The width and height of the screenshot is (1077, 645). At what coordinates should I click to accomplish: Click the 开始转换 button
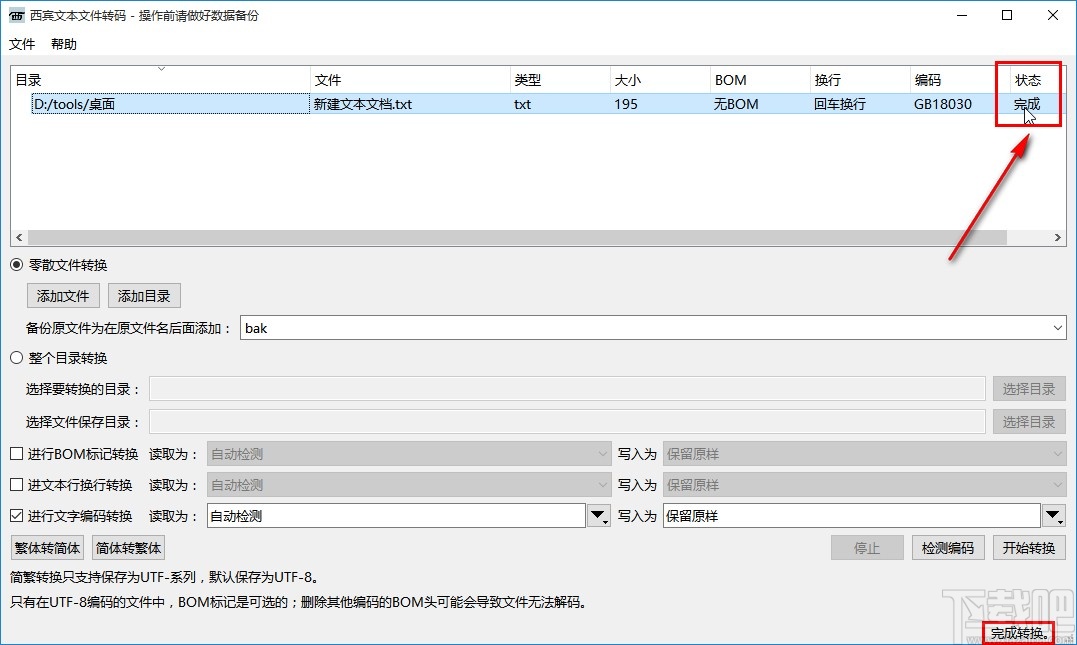tap(1028, 547)
